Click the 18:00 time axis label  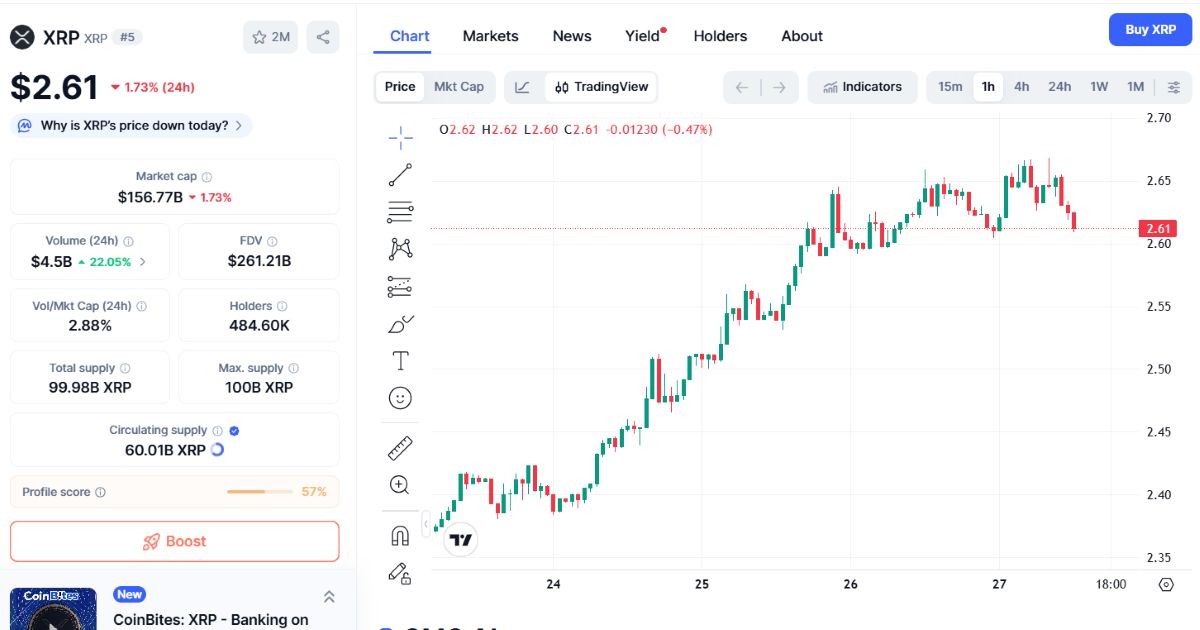pos(1111,585)
